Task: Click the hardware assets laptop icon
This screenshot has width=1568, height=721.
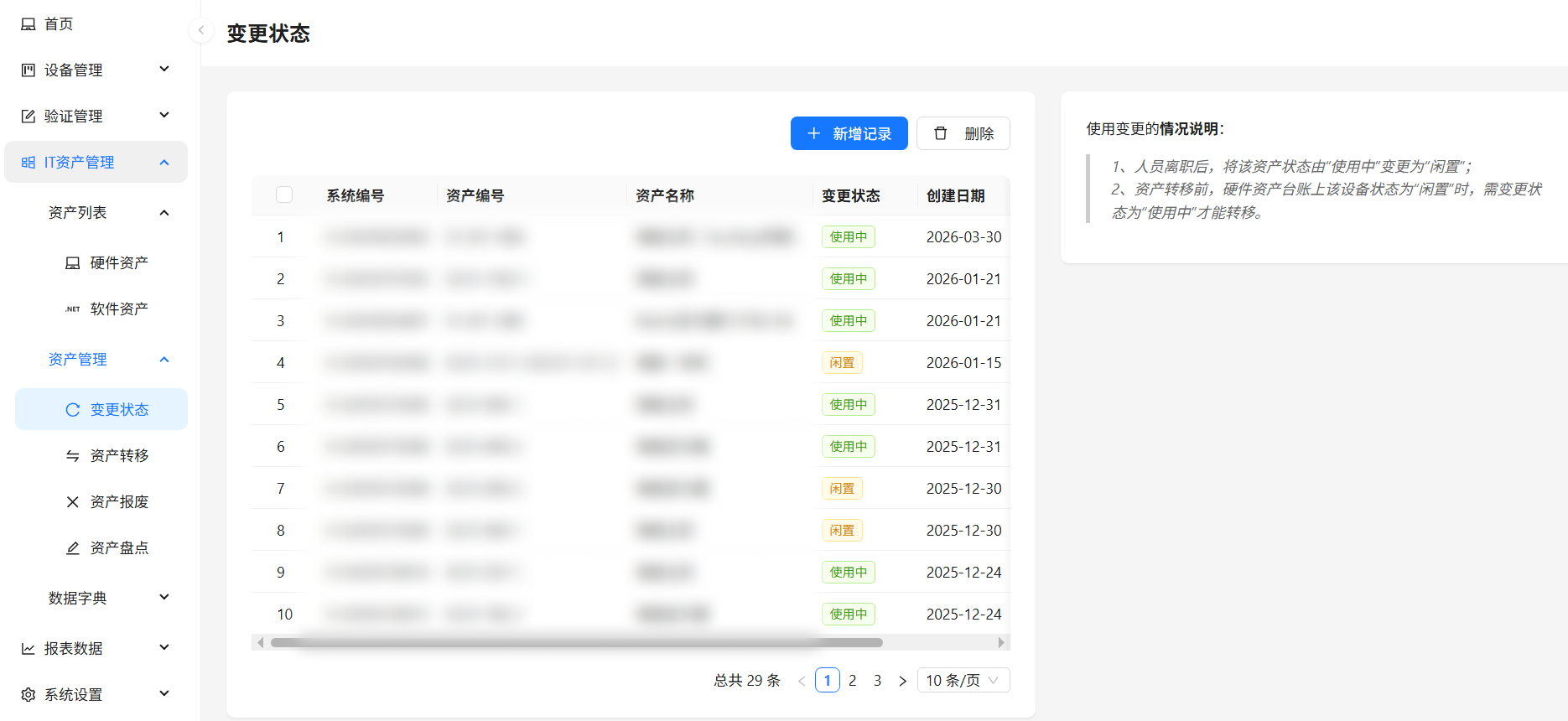Action: pyautogui.click(x=73, y=263)
